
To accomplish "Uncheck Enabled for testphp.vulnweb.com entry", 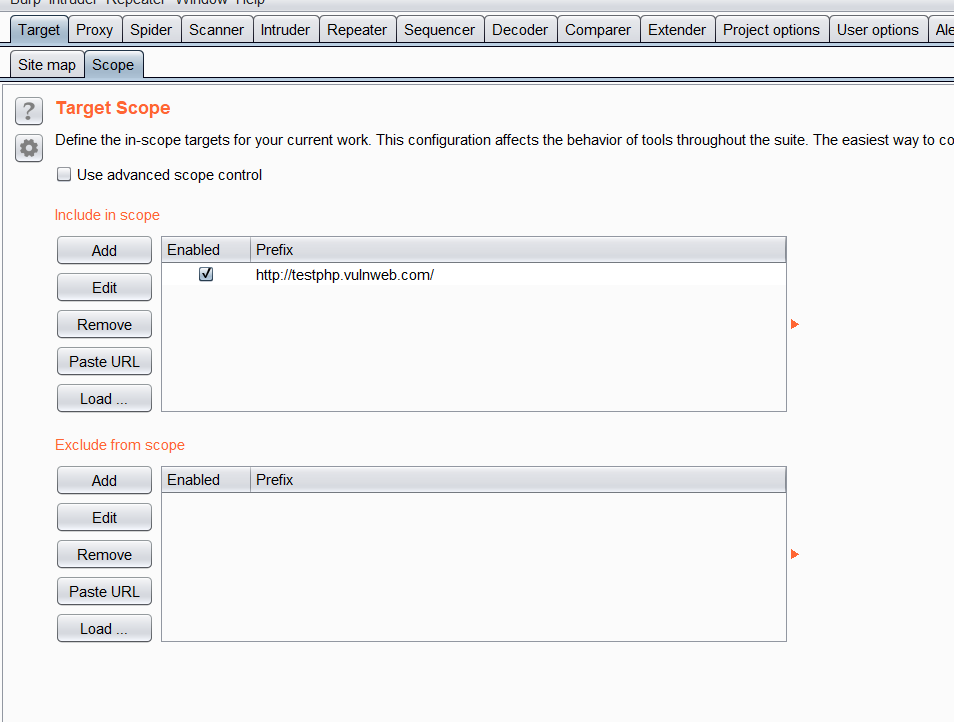I will coord(206,274).
